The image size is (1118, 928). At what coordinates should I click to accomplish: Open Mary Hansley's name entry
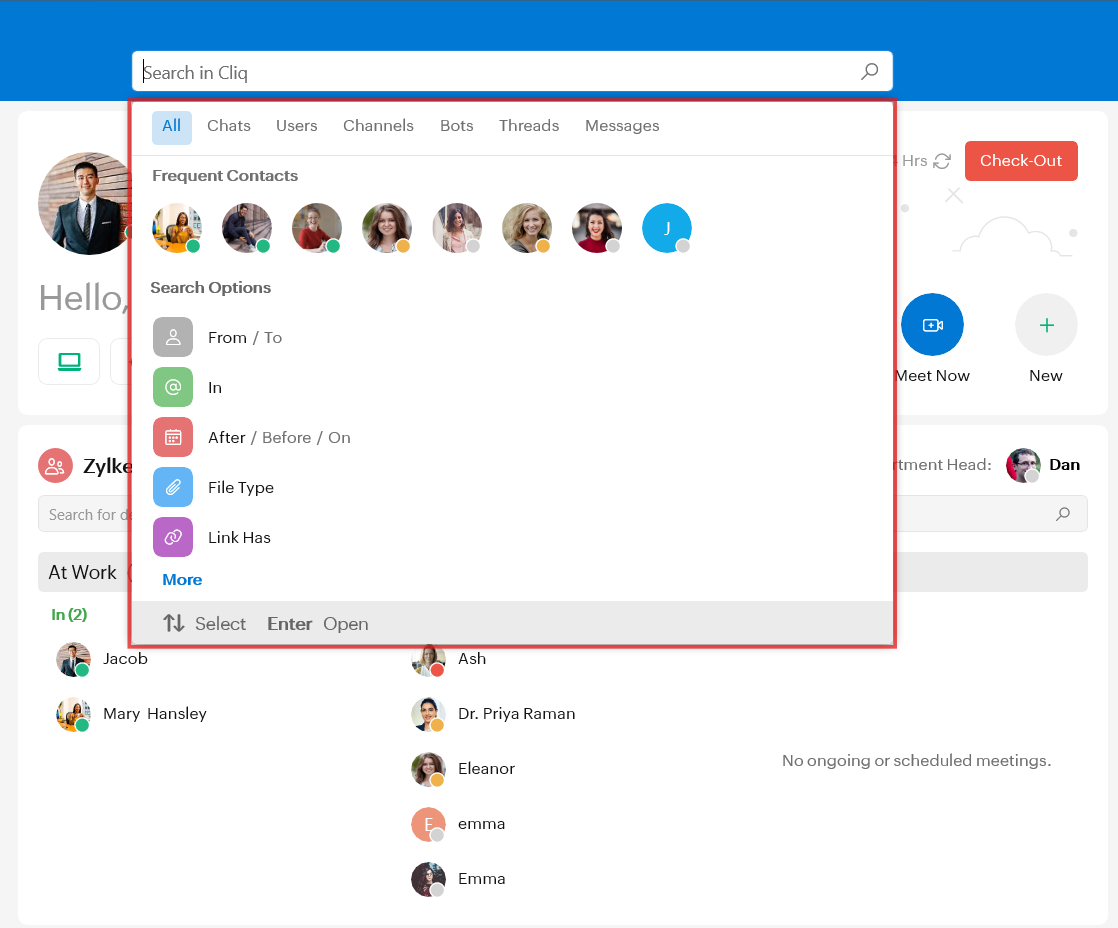coord(155,713)
